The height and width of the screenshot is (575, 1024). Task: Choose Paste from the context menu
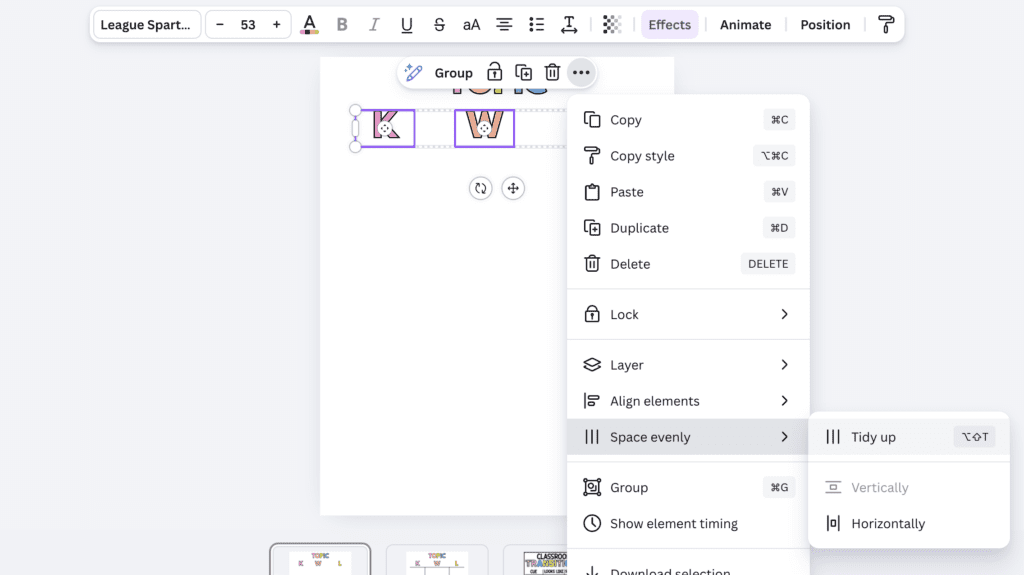coord(688,192)
